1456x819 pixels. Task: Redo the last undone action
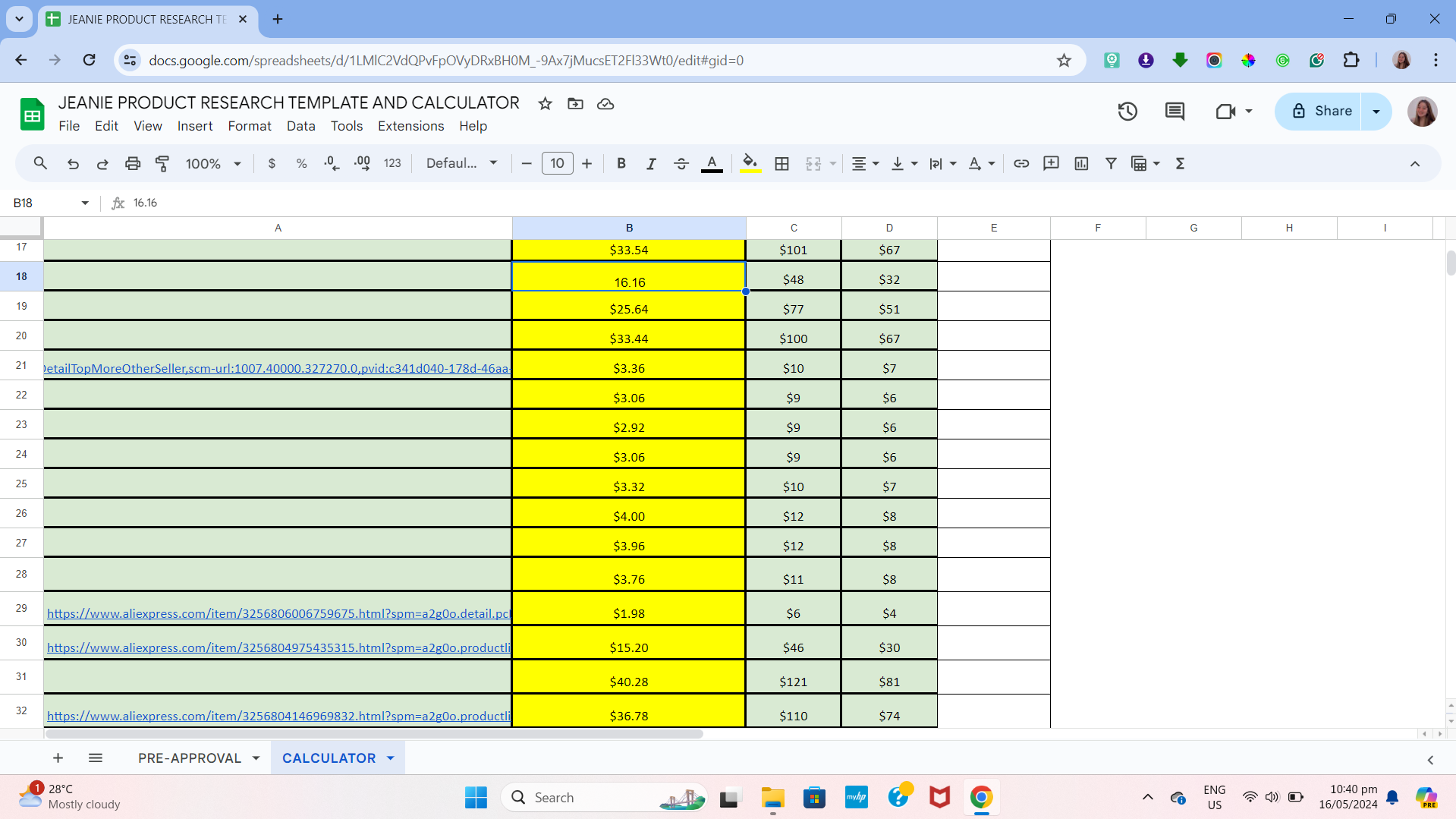tap(102, 163)
